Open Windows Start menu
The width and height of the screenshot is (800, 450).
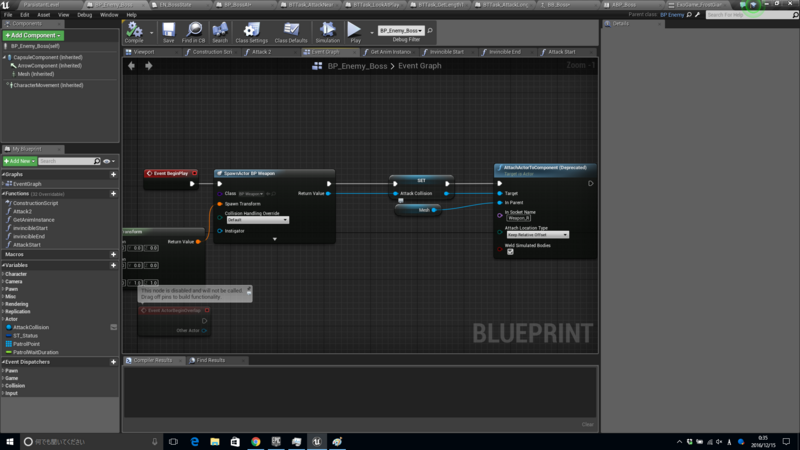pyautogui.click(x=10, y=442)
